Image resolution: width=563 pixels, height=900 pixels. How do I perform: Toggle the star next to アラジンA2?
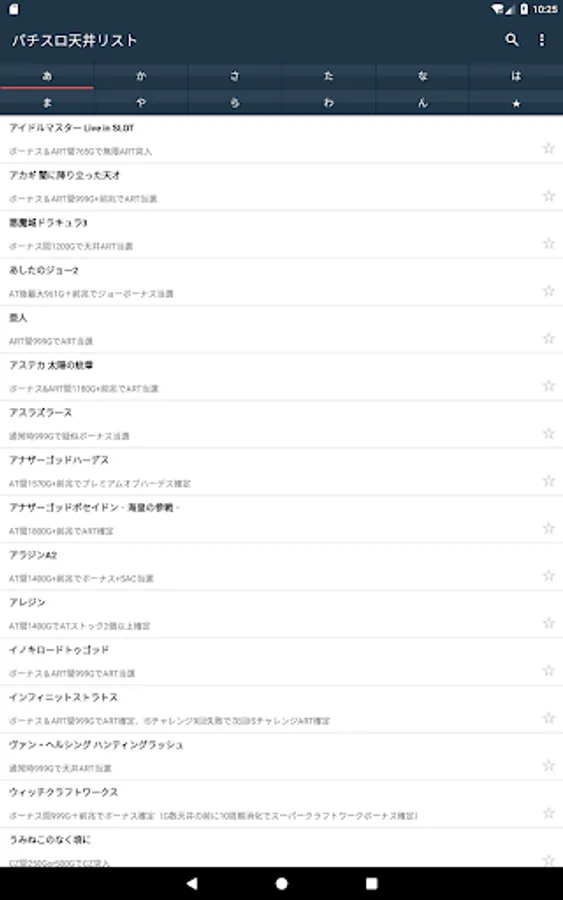549,576
